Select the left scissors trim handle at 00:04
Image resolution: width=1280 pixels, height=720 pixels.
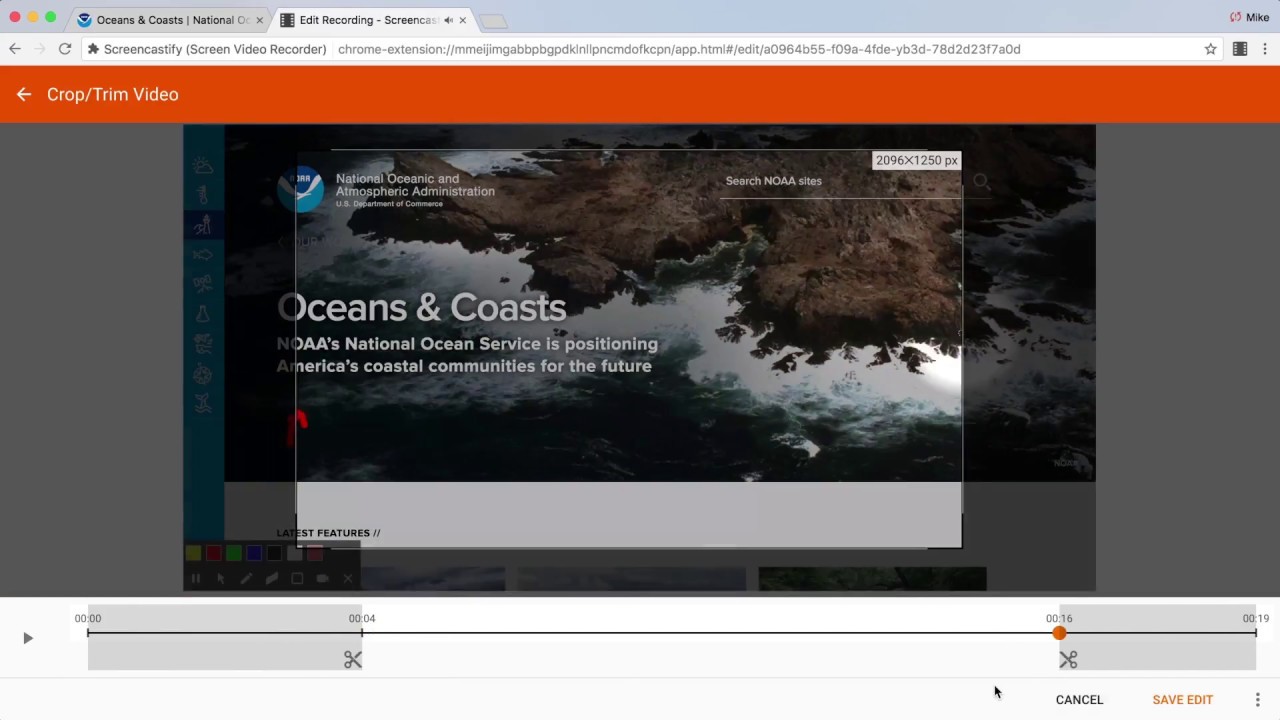tap(353, 660)
